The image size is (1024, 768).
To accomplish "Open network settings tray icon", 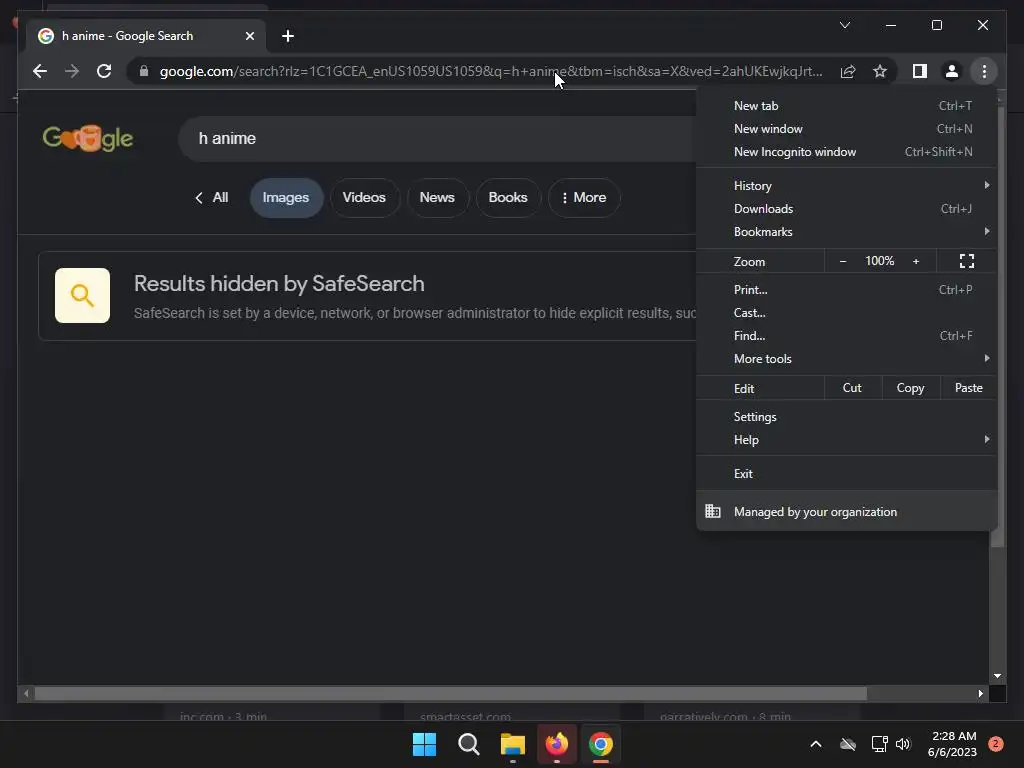I will click(x=879, y=744).
